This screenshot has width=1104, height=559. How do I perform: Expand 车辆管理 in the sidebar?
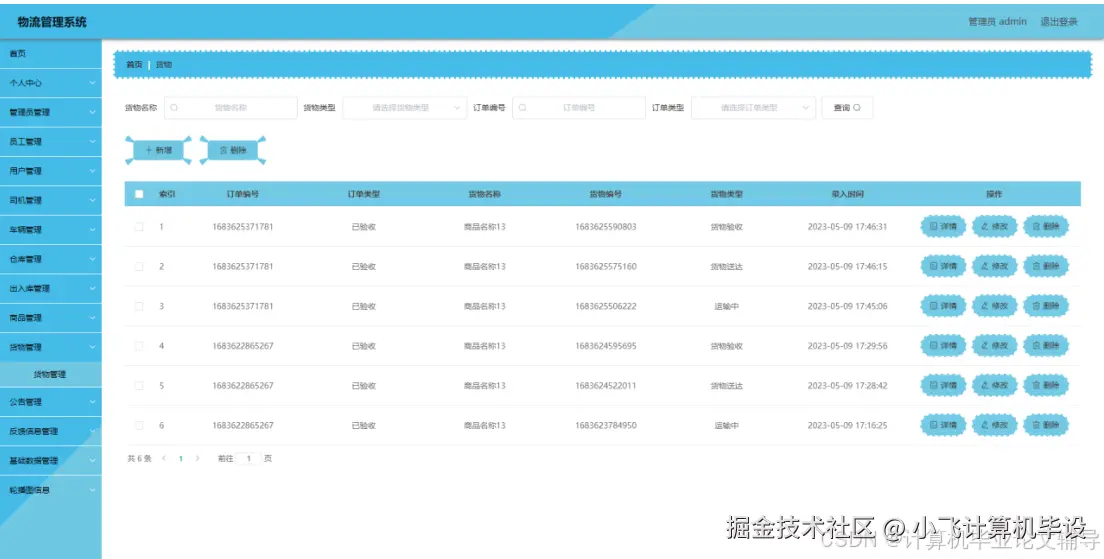pyautogui.click(x=51, y=230)
